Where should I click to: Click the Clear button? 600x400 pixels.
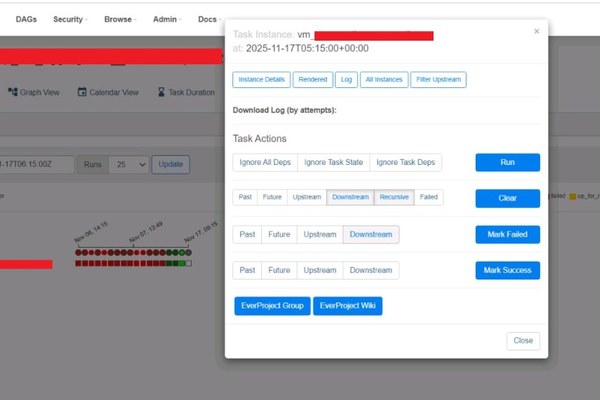(x=508, y=198)
